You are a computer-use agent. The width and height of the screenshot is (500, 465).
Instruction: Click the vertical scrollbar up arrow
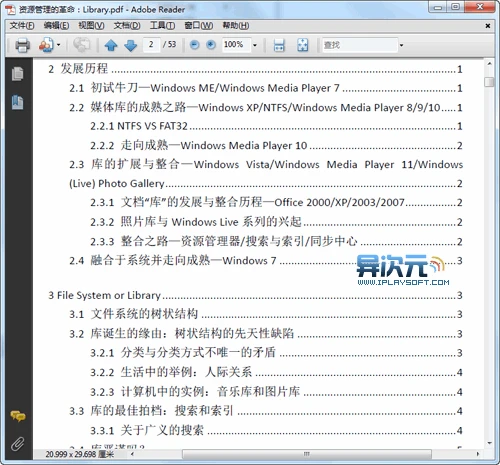[489, 63]
